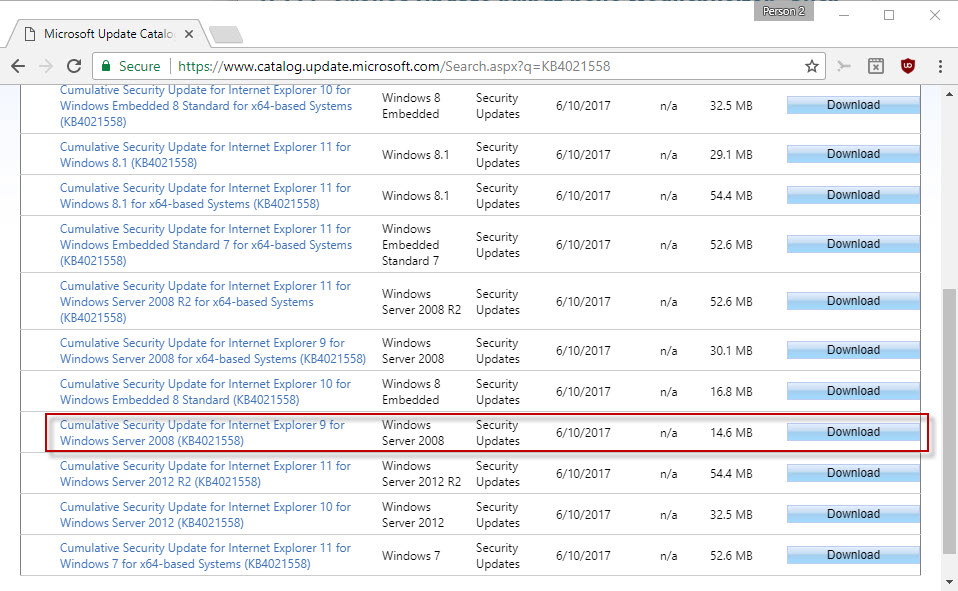The image size is (958, 591).
Task: Open IE 10 for Windows Server 2012 link
Action: click(x=205, y=515)
